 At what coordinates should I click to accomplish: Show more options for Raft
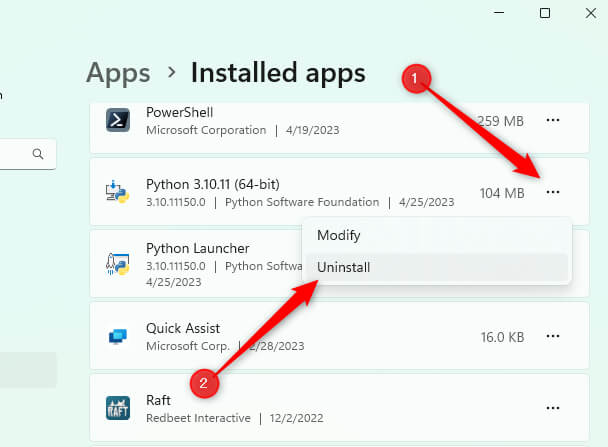[x=553, y=408]
